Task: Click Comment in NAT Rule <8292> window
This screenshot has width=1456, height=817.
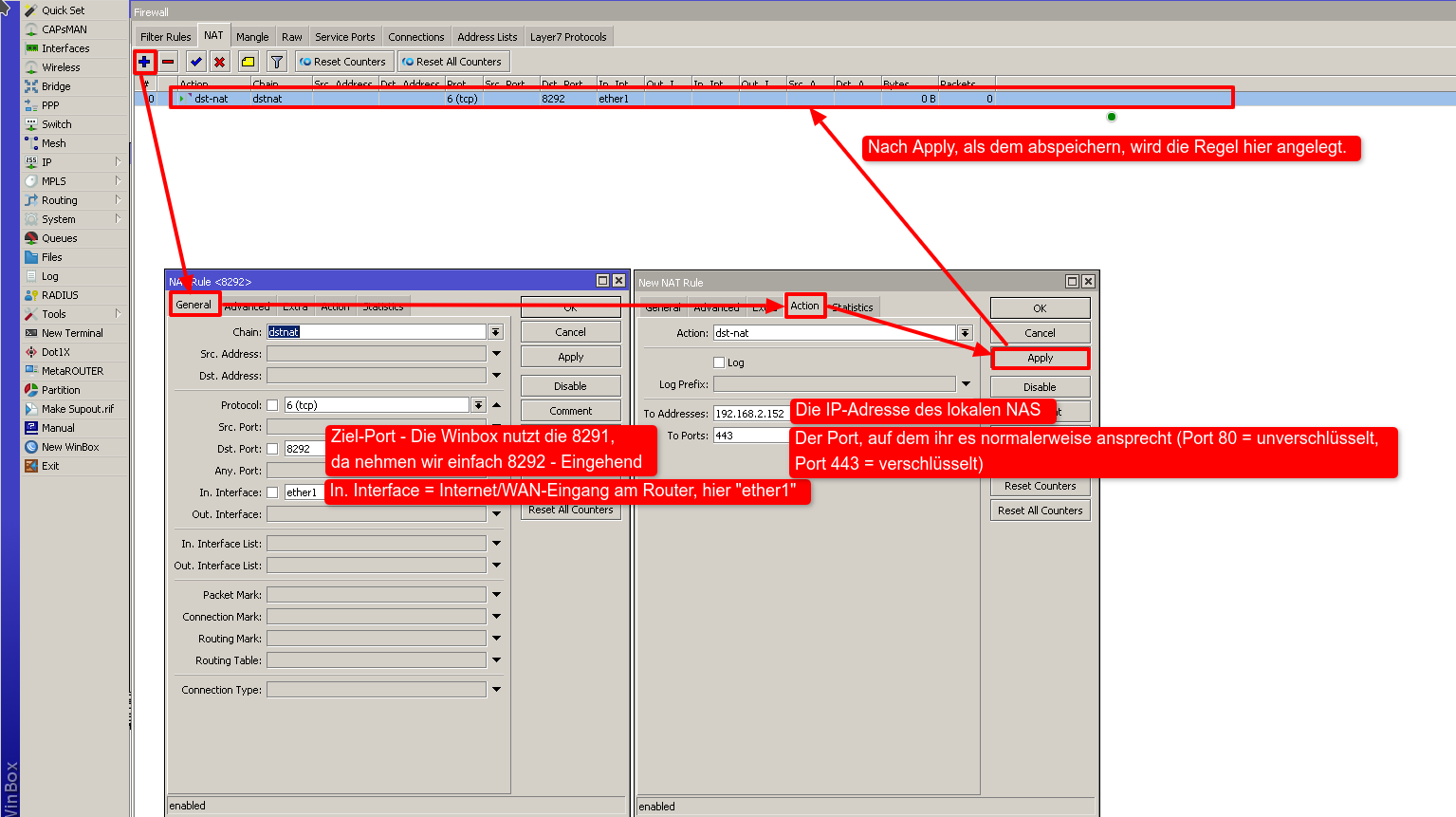Action: [x=570, y=411]
